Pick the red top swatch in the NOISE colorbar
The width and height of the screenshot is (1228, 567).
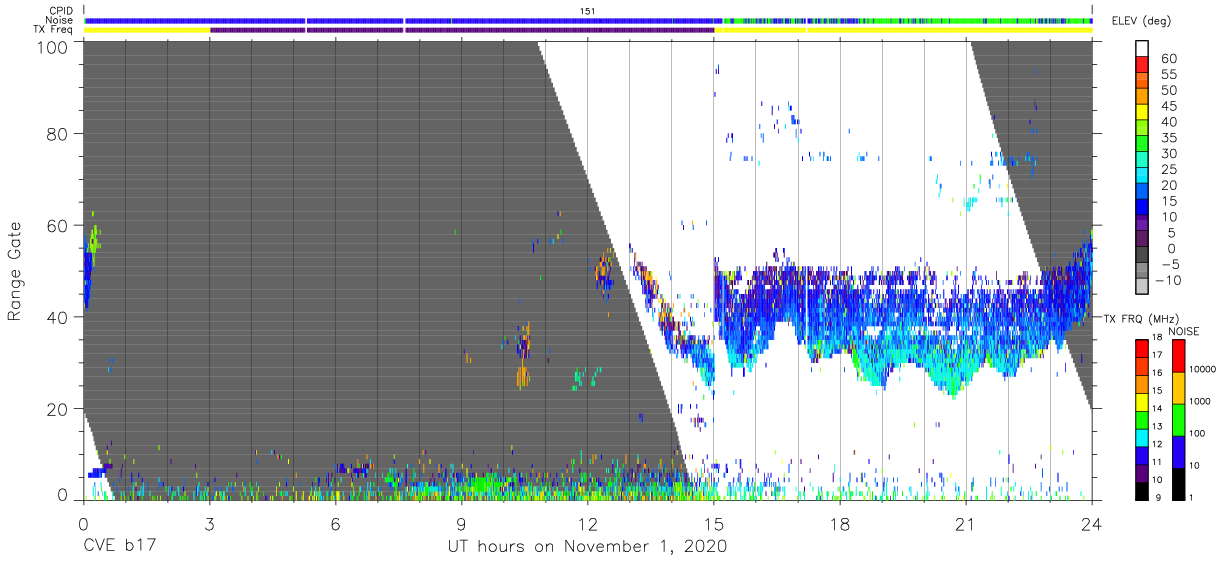tap(1177, 356)
